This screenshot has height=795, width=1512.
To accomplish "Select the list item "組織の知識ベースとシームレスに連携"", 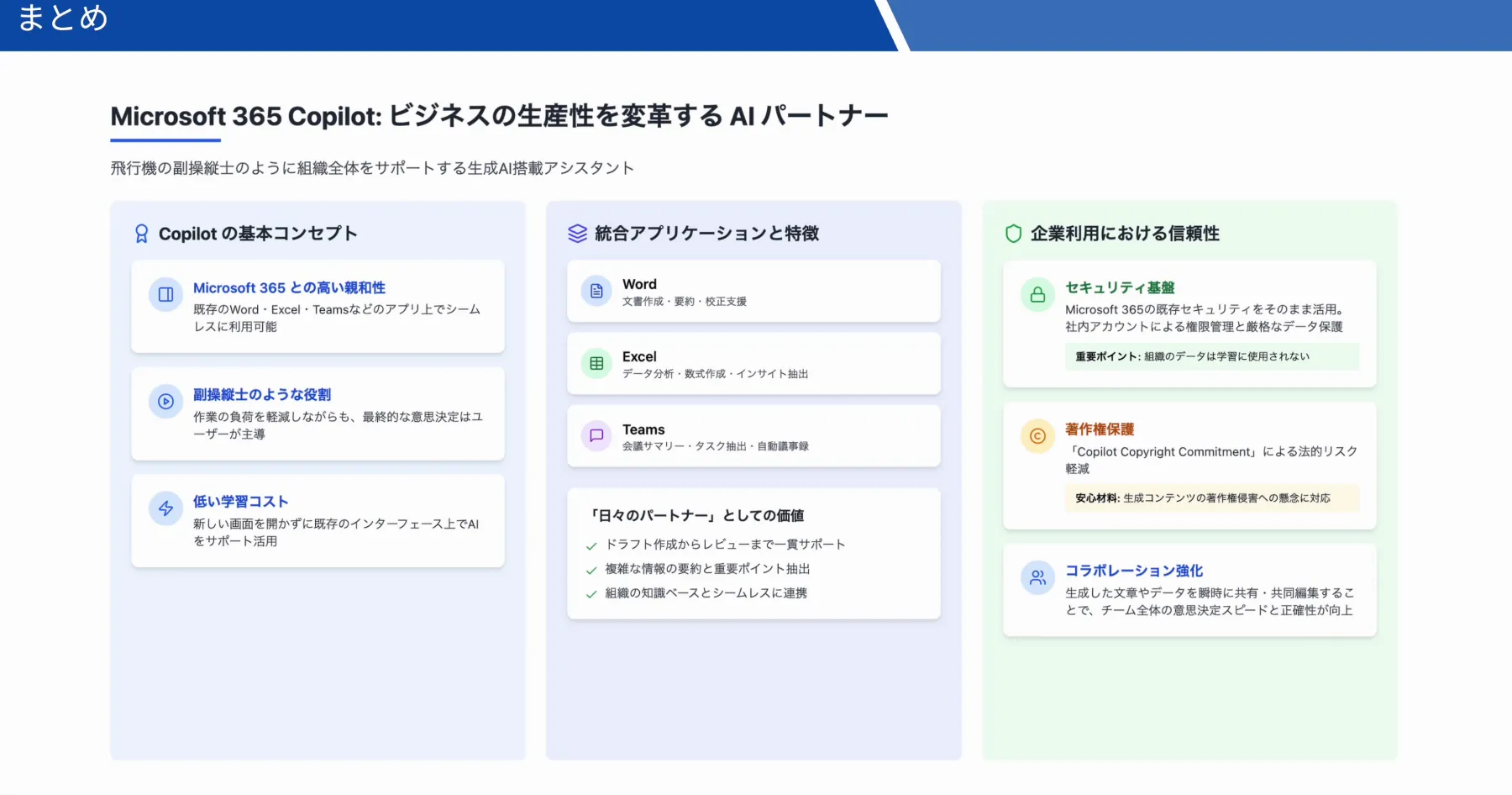I will 706,593.
